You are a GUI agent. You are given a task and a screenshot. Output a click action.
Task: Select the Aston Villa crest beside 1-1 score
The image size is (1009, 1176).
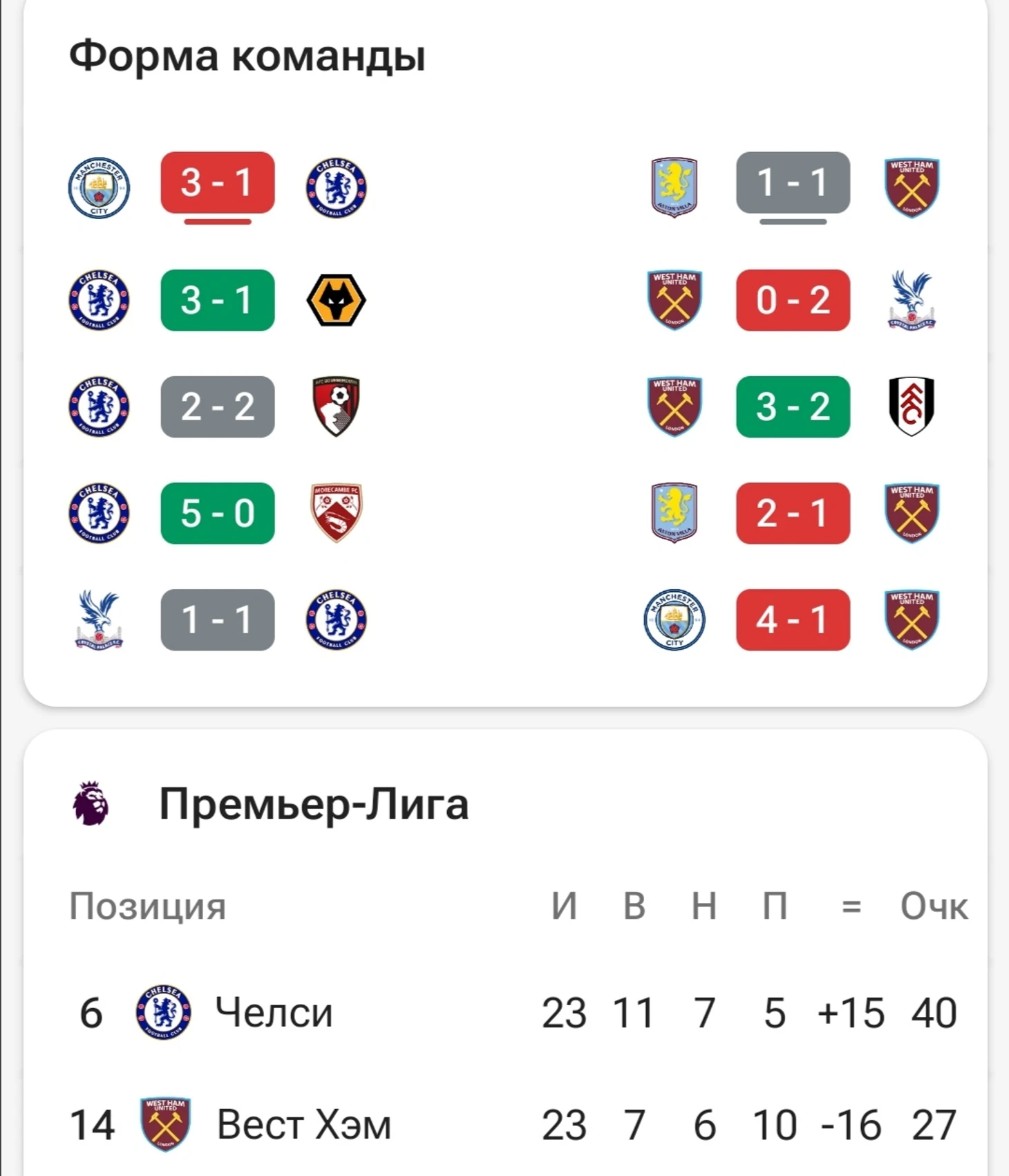[675, 188]
